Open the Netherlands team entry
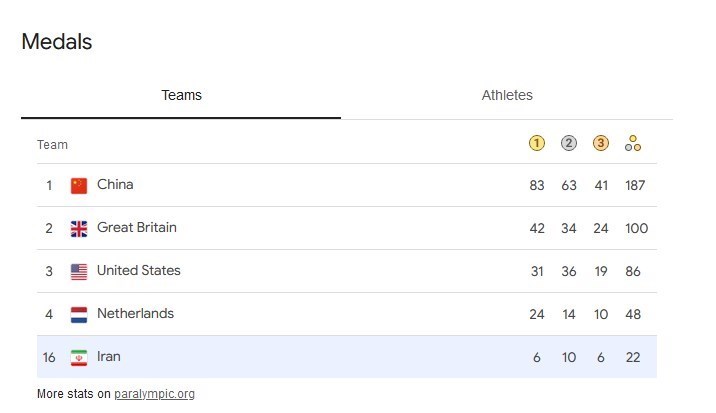716x413 pixels. click(135, 314)
